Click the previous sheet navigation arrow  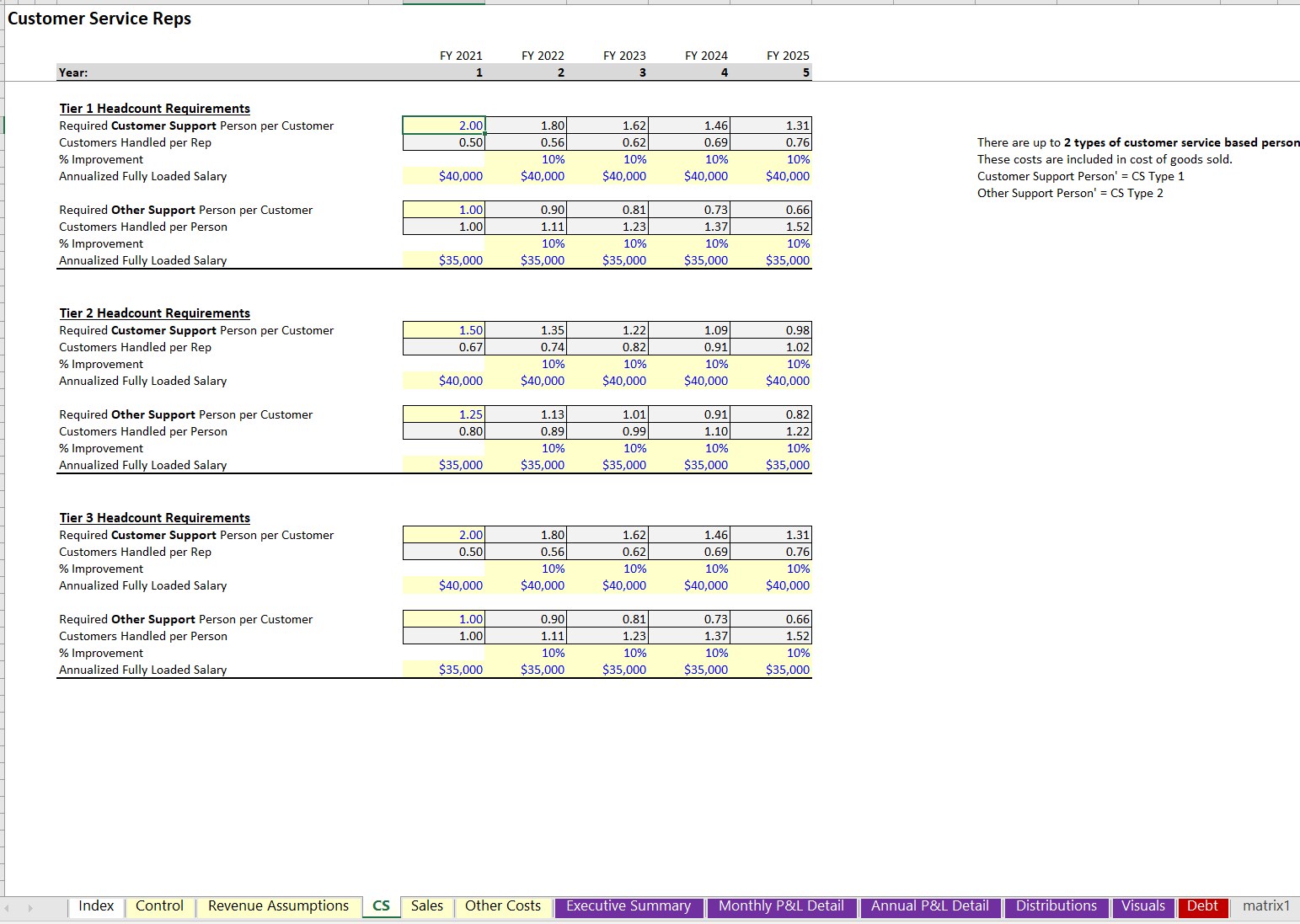pos(8,907)
